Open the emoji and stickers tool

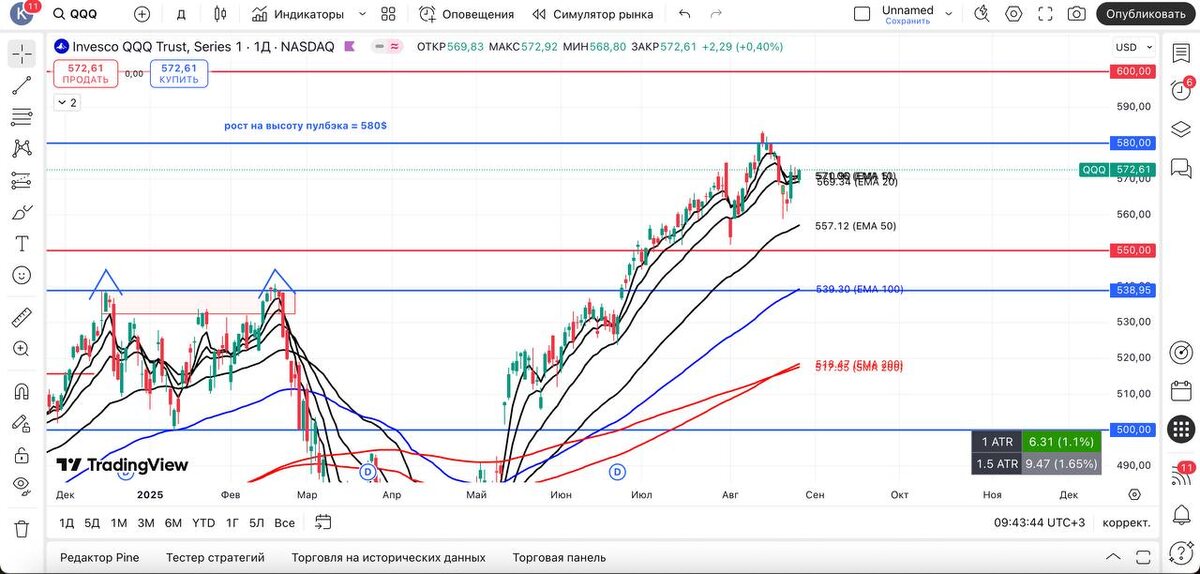(x=21, y=275)
